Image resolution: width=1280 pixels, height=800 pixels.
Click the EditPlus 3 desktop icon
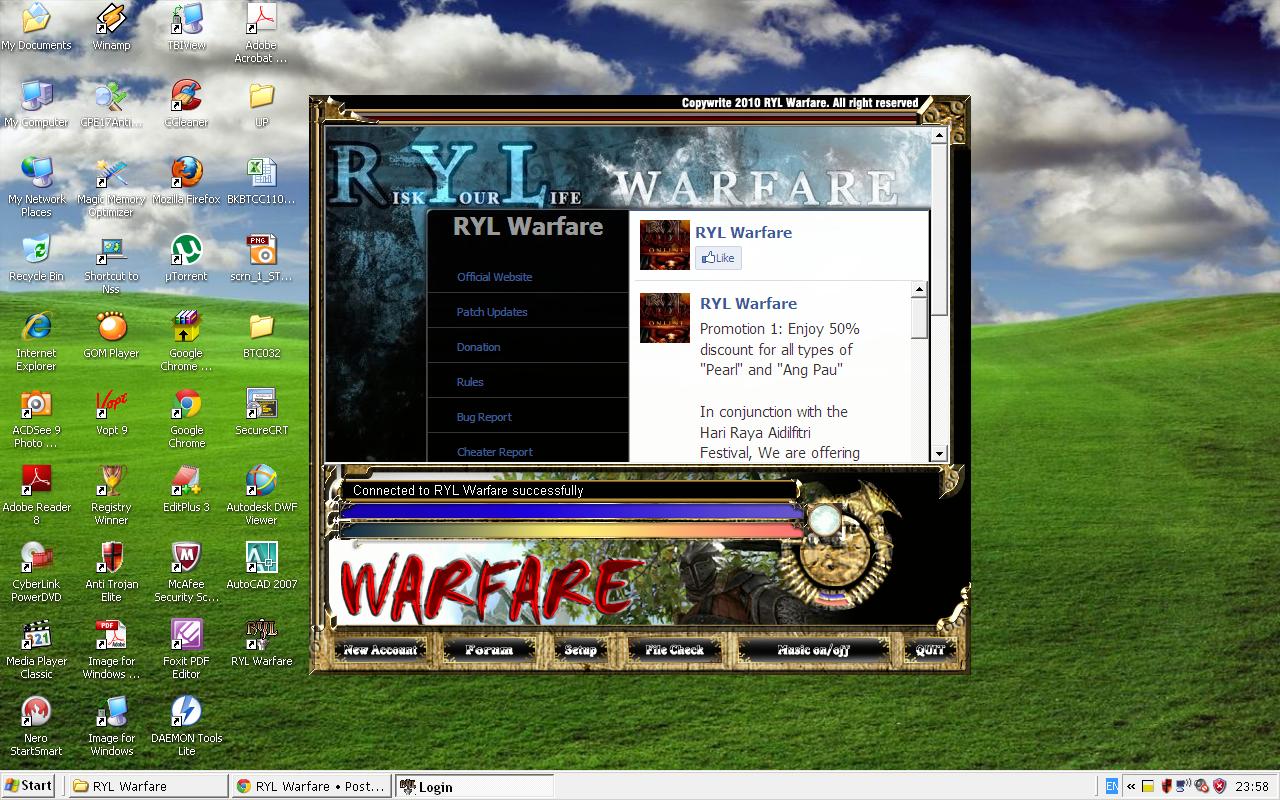[x=186, y=489]
